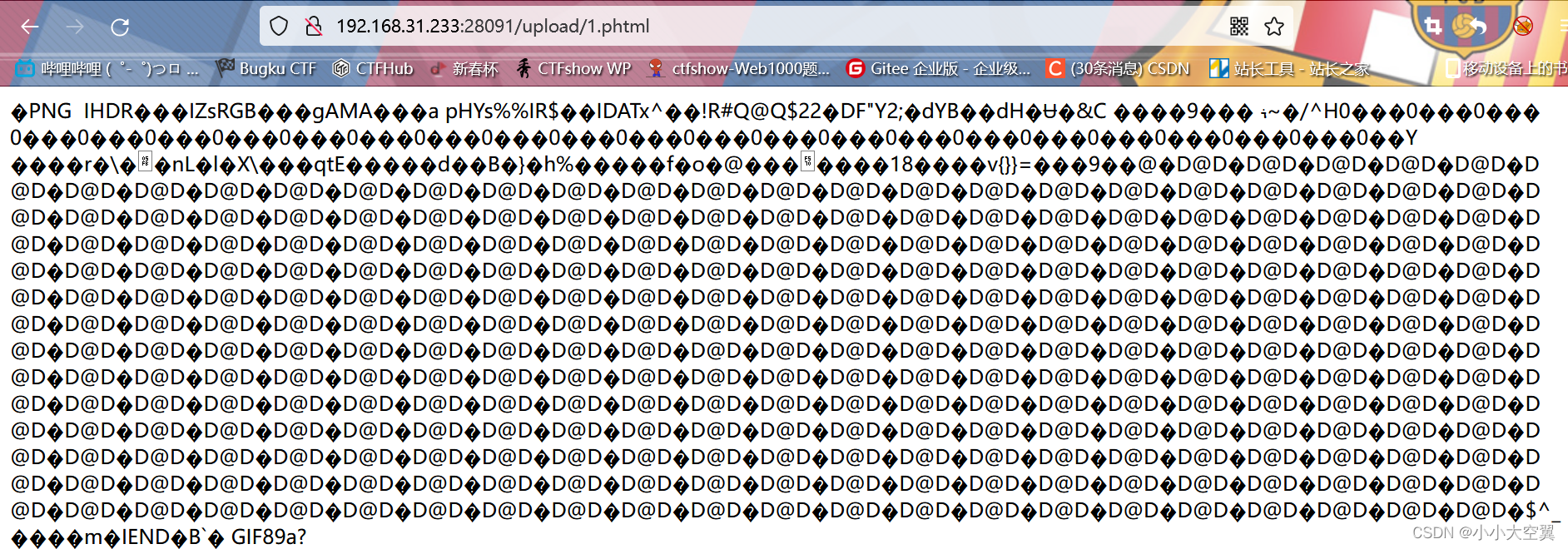The width and height of the screenshot is (1568, 549).
Task: Open the blocked-fox extension icon
Action: pos(1523,26)
